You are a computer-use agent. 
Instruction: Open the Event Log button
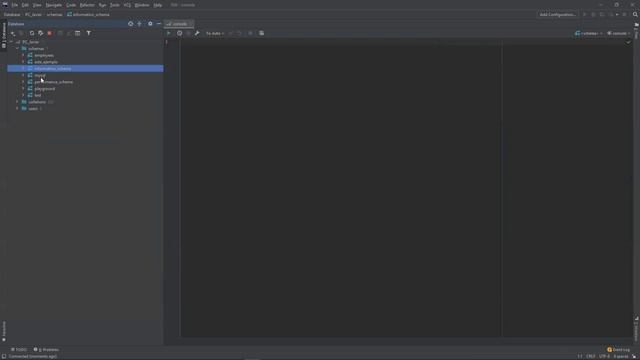click(x=618, y=349)
